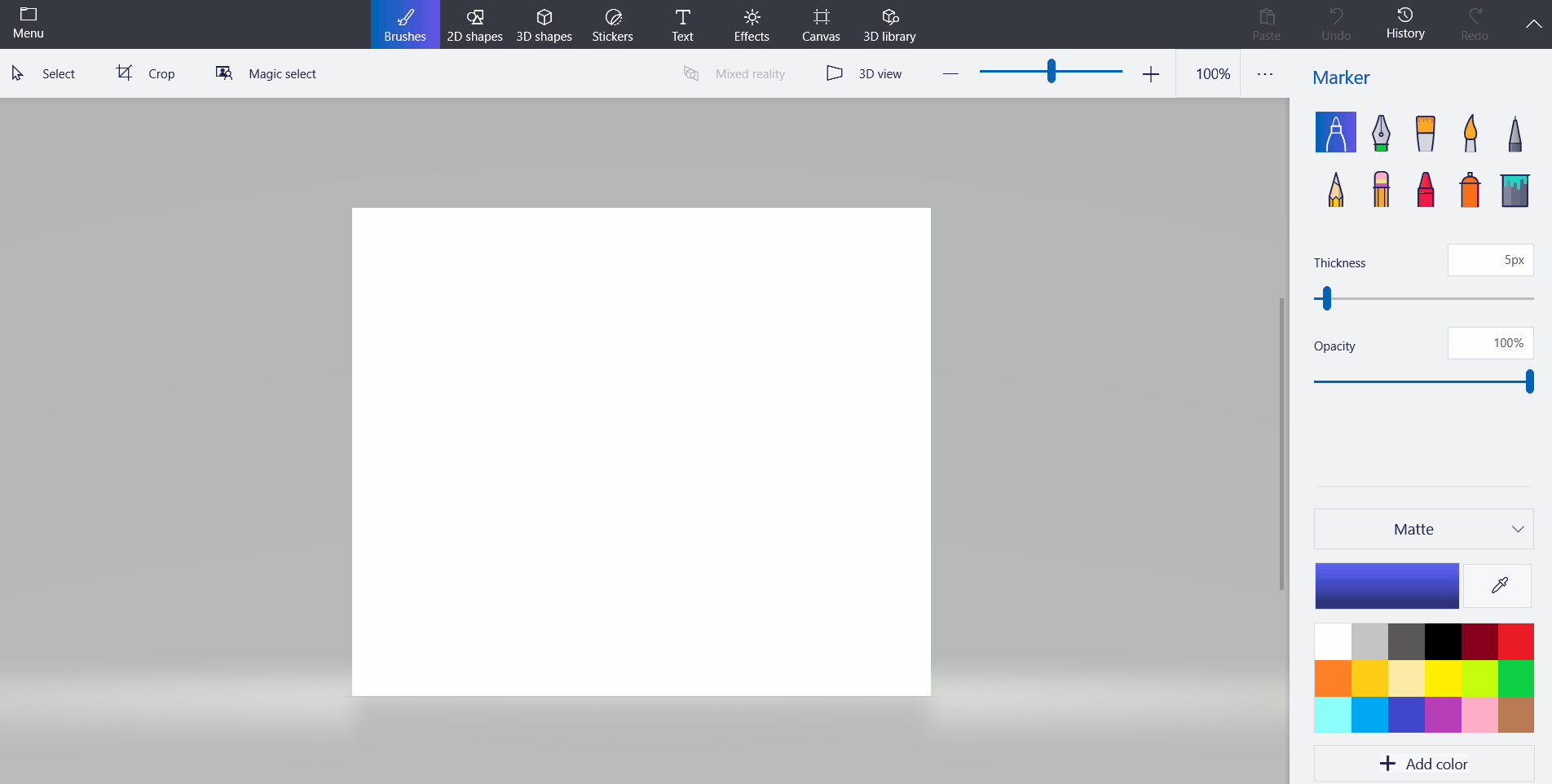The height and width of the screenshot is (784, 1552).
Task: Open the three-dots more options menu
Action: pyautogui.click(x=1264, y=73)
